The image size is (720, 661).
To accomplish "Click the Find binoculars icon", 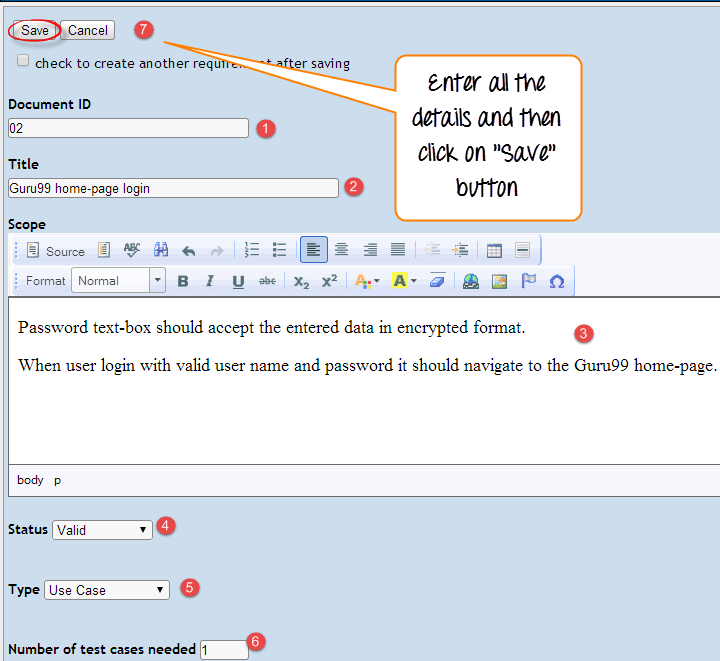I will click(161, 251).
